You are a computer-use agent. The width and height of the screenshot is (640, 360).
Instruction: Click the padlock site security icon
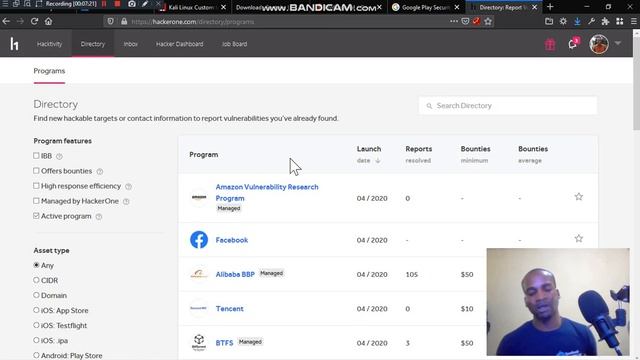coord(124,21)
